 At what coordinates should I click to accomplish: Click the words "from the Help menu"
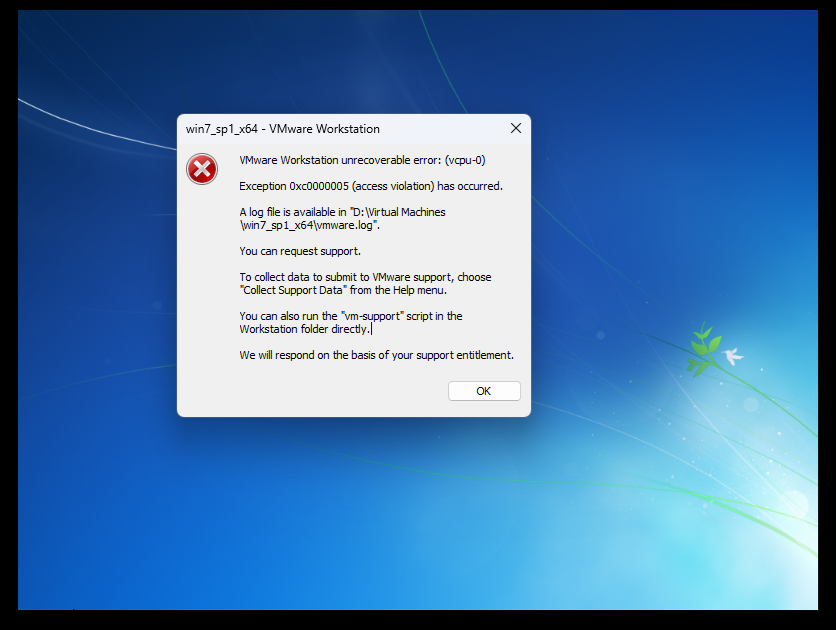(398, 290)
